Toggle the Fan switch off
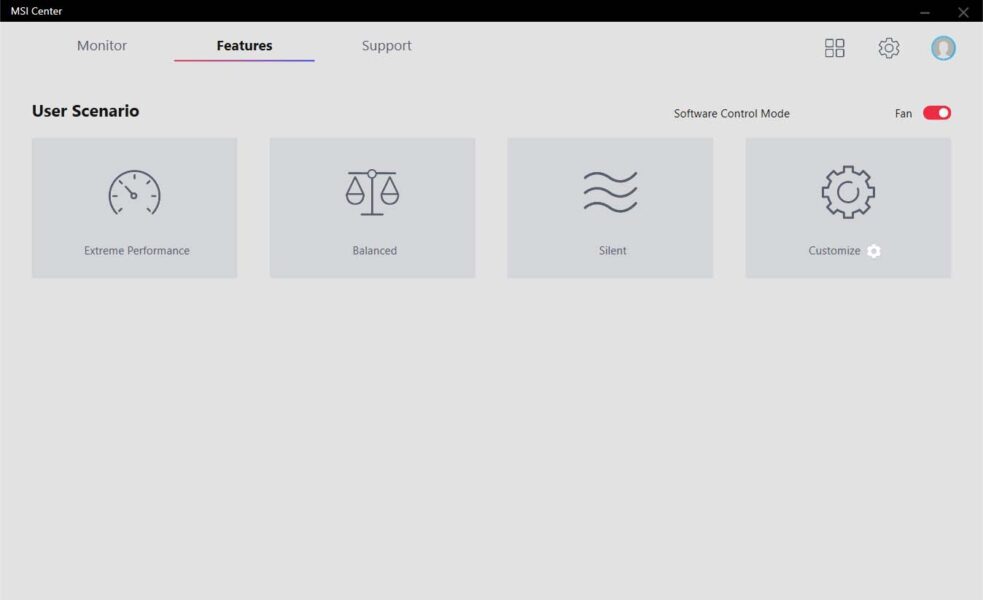Screen dimensions: 983x600 pyautogui.click(x=937, y=113)
